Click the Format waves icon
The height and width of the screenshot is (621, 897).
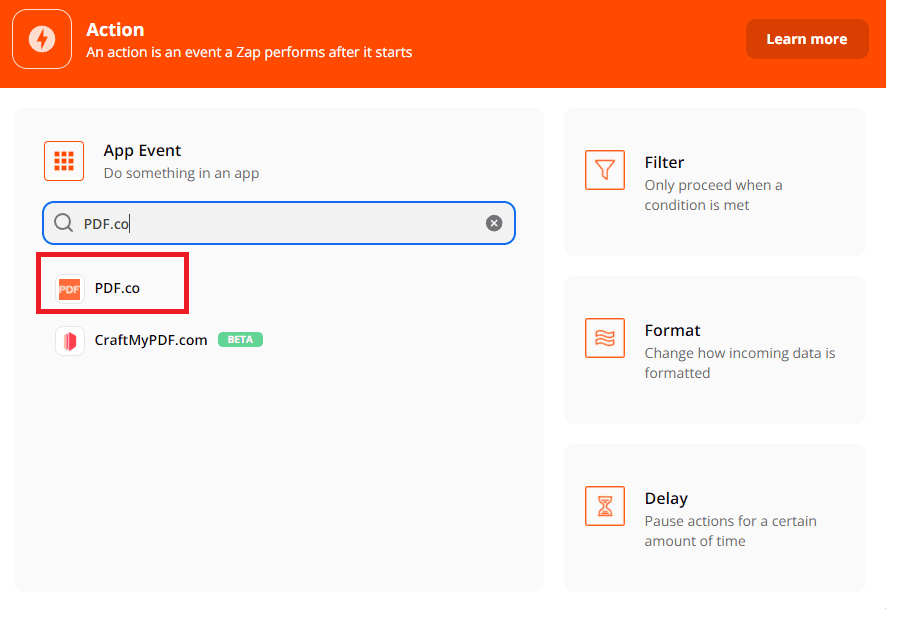coord(604,339)
